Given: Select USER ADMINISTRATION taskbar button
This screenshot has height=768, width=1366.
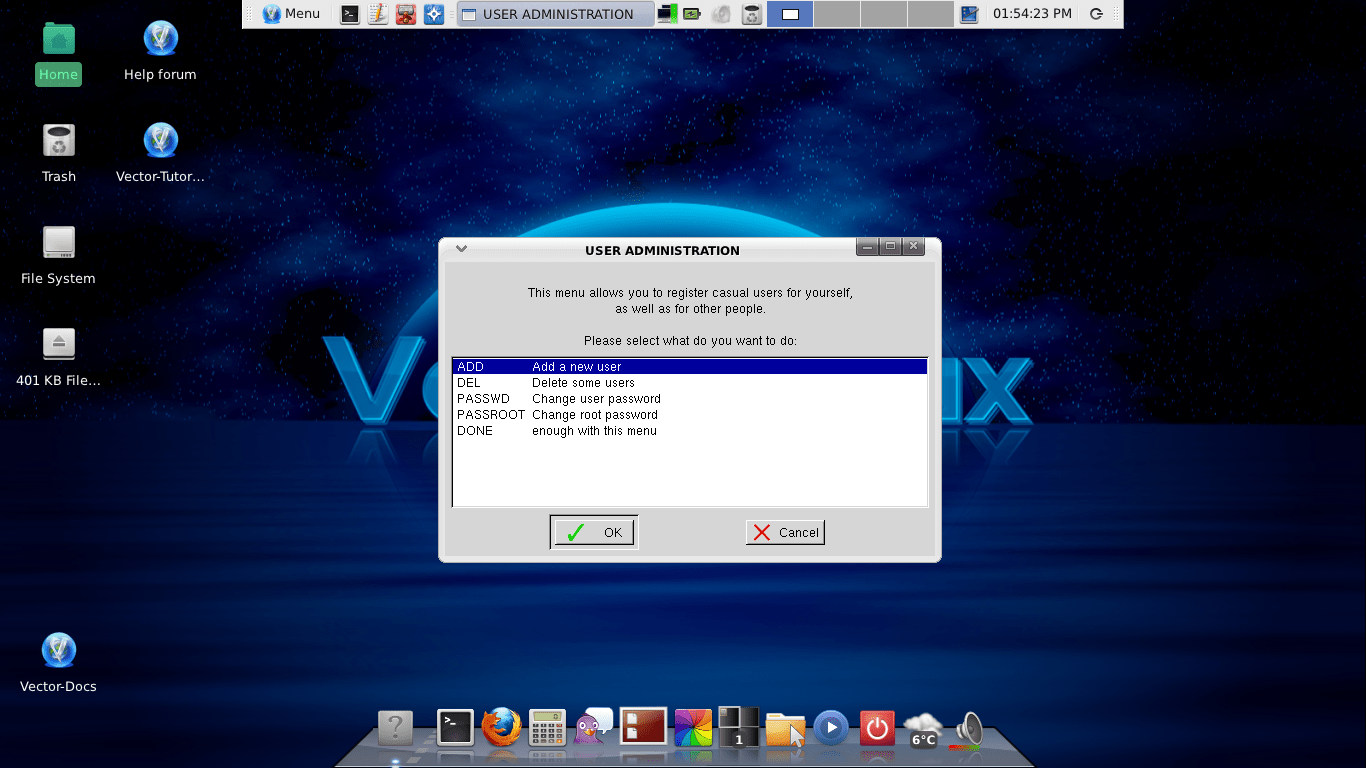Looking at the screenshot, I should (555, 14).
